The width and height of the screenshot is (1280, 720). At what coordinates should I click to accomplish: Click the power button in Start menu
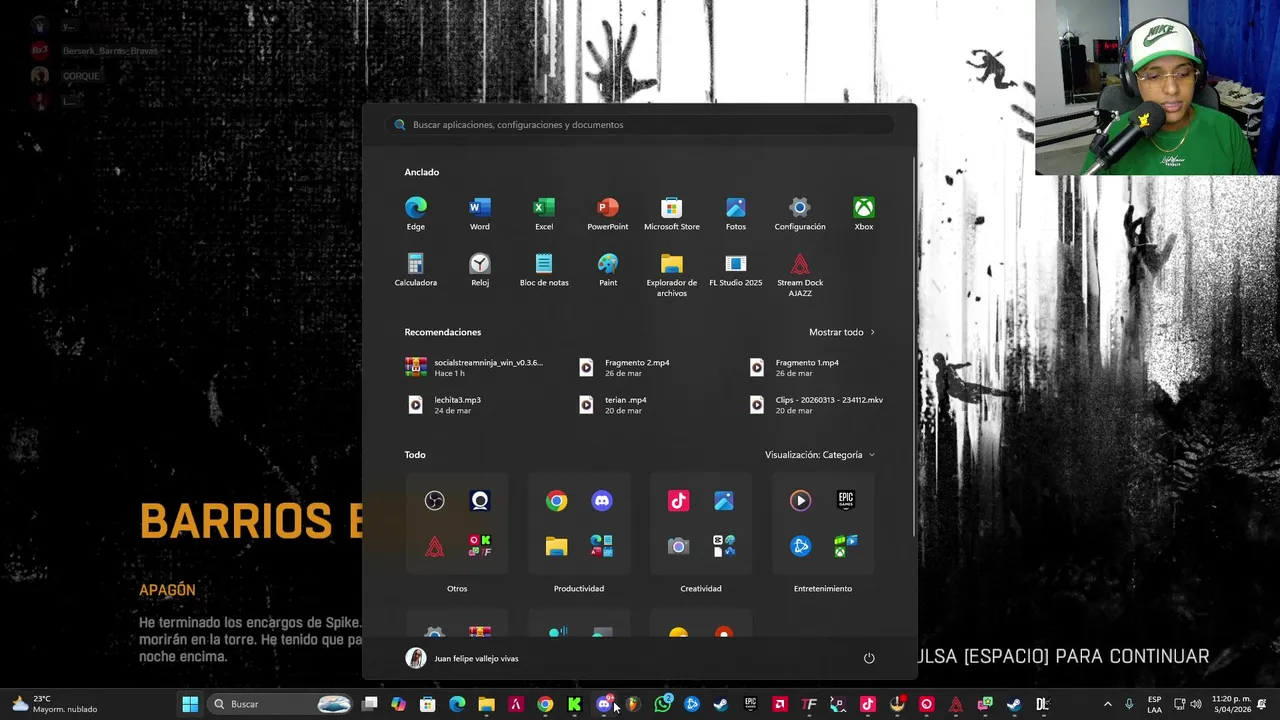(869, 658)
